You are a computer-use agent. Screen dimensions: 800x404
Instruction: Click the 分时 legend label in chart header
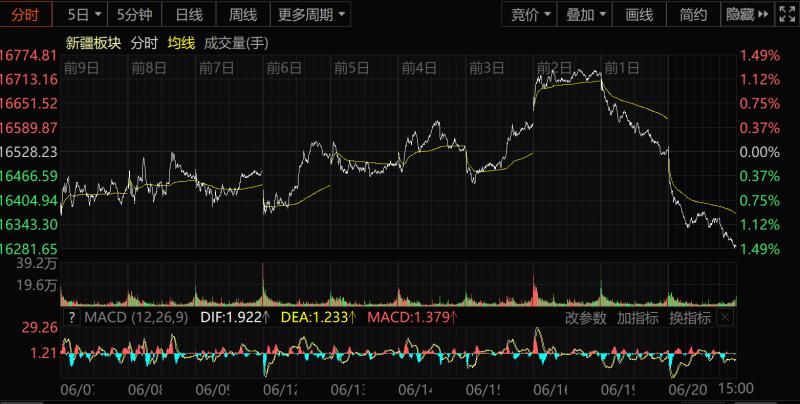[144, 43]
